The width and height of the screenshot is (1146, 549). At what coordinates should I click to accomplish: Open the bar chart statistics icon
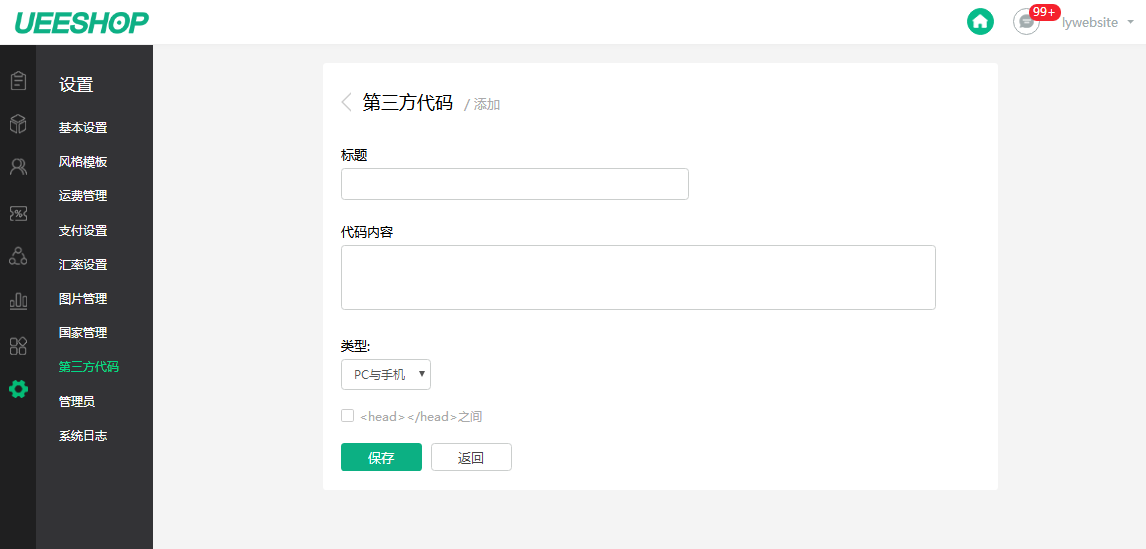click(18, 300)
